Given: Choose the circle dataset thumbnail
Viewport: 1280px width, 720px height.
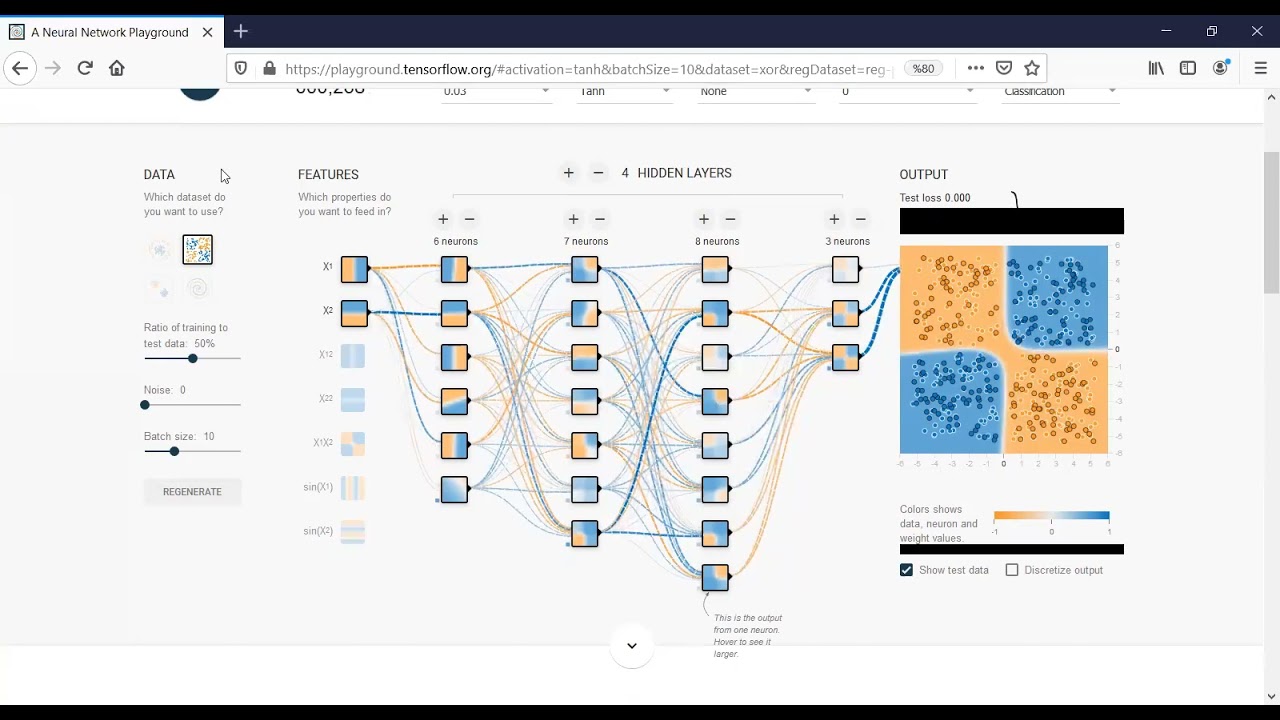Looking at the screenshot, I should [159, 249].
